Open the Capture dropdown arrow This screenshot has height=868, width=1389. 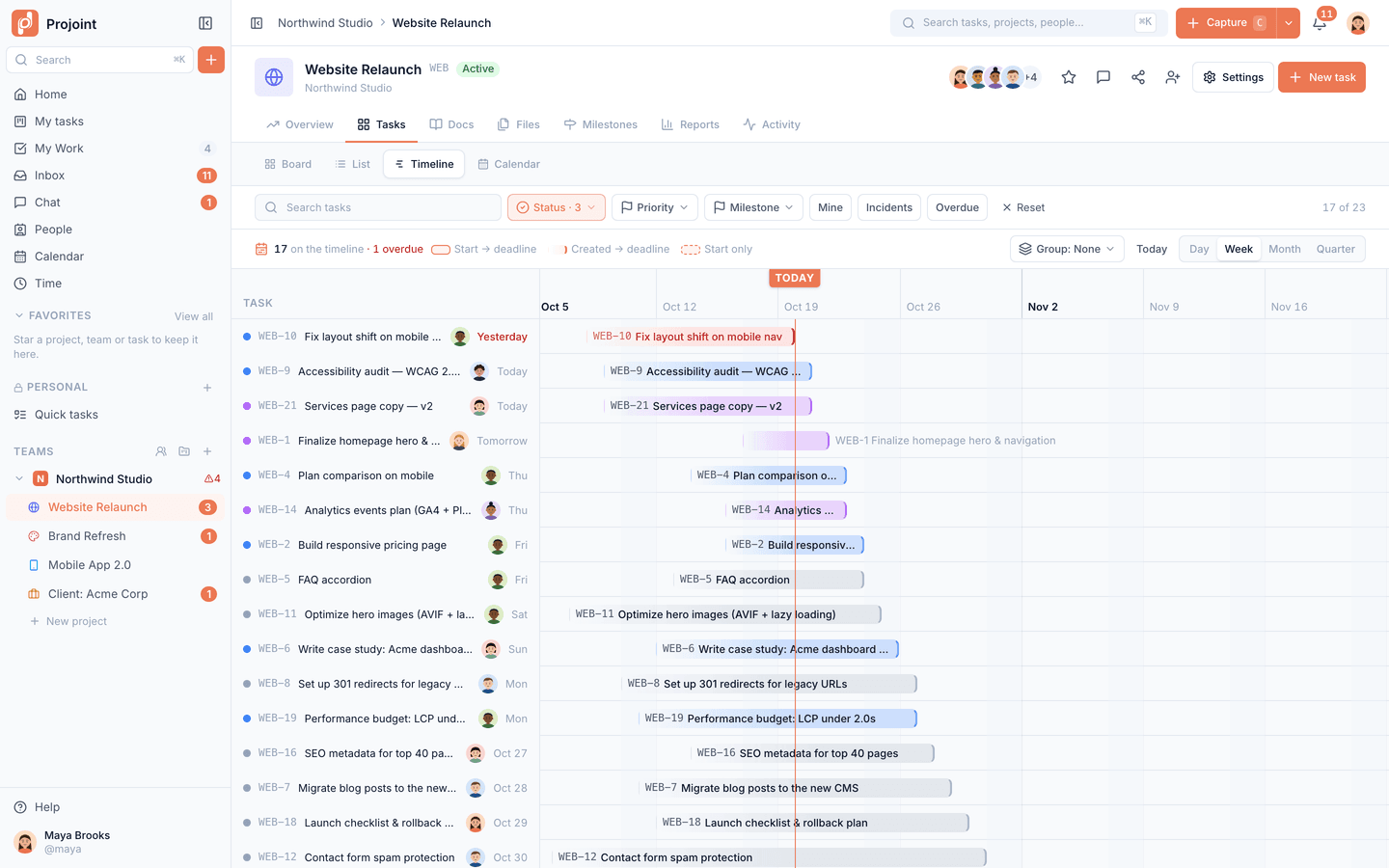pos(1289,23)
